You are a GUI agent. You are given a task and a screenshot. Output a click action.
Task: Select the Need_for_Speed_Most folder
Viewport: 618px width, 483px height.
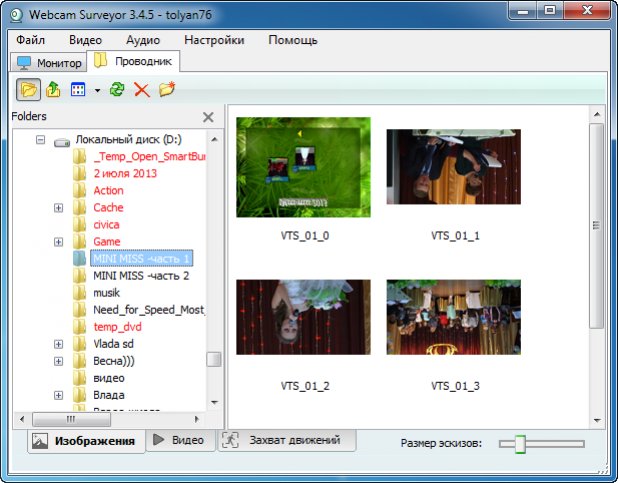pos(149,310)
